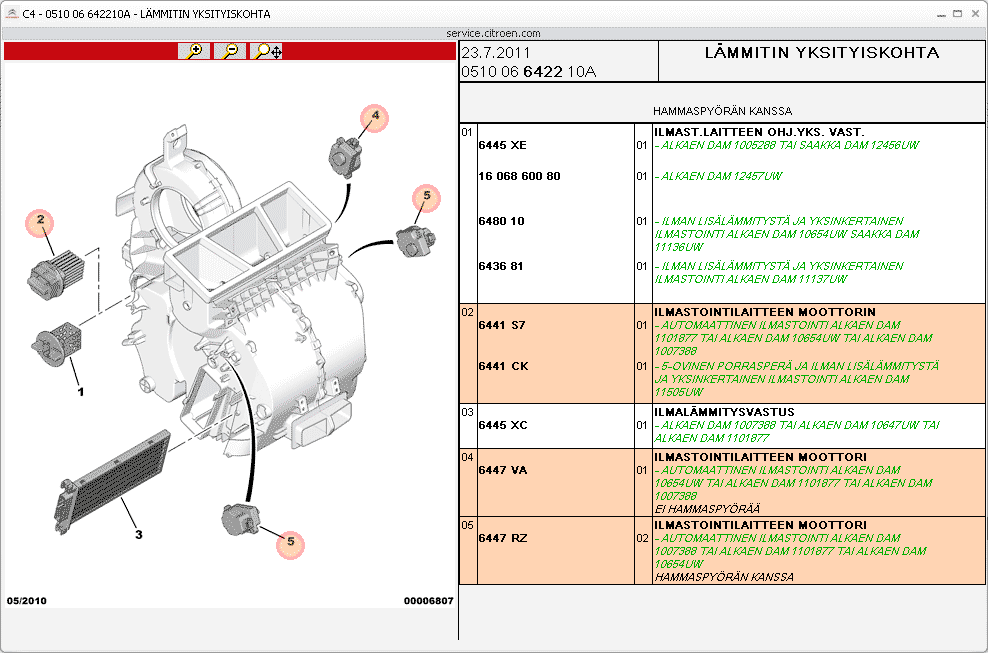Click part label 3 under the heater radiator

(x=138, y=534)
